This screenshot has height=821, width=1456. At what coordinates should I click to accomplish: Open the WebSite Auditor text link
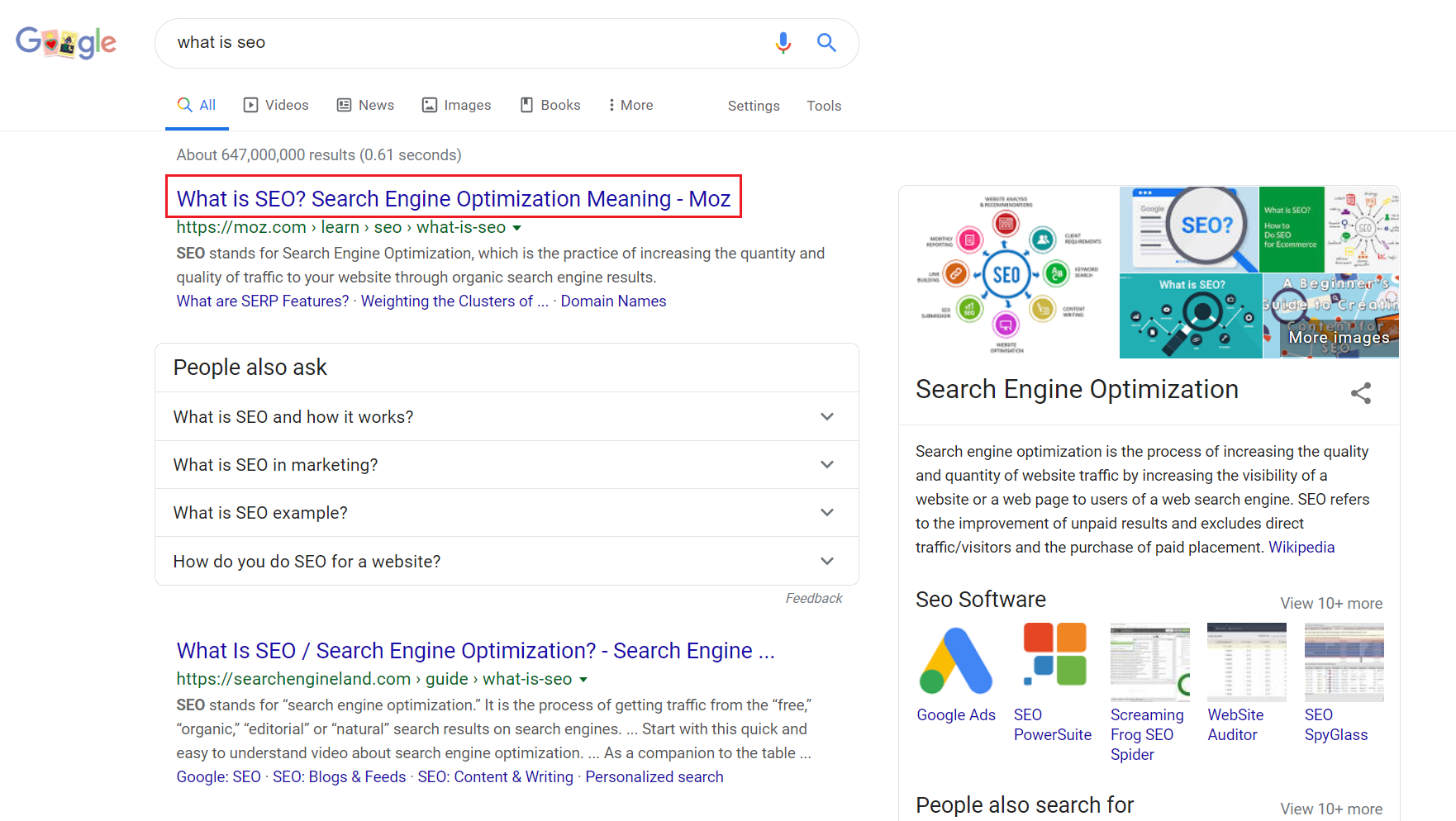1235,725
